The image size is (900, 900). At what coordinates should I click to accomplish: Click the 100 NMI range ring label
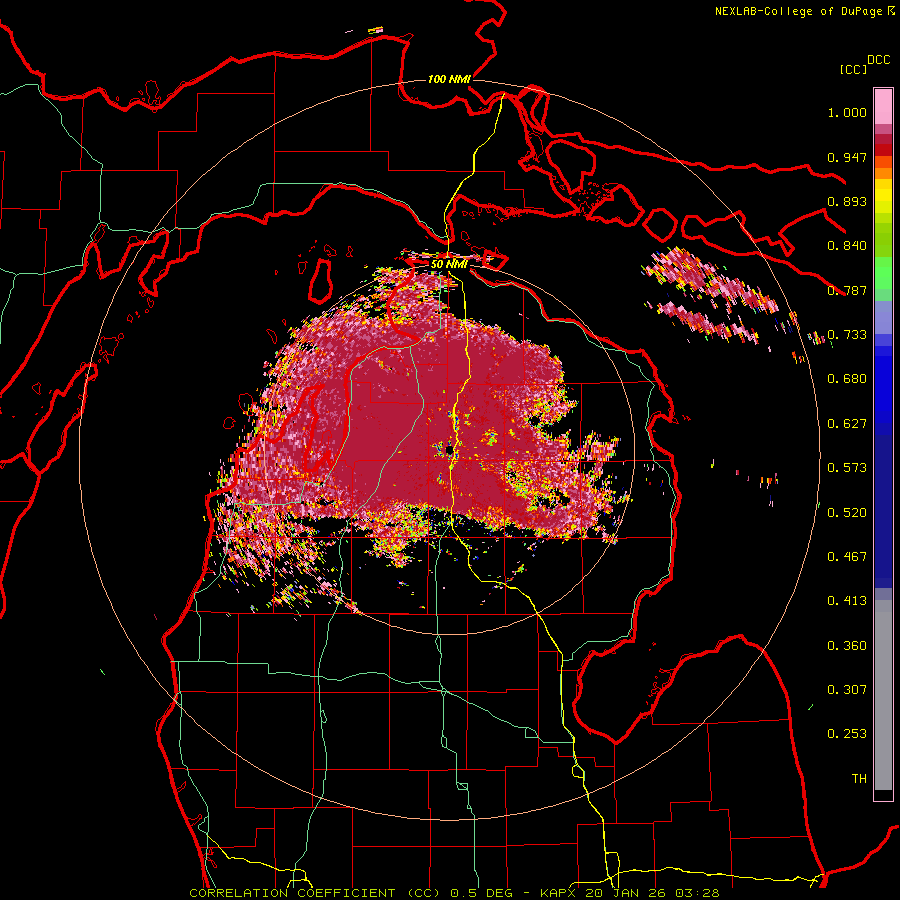pyautogui.click(x=449, y=79)
